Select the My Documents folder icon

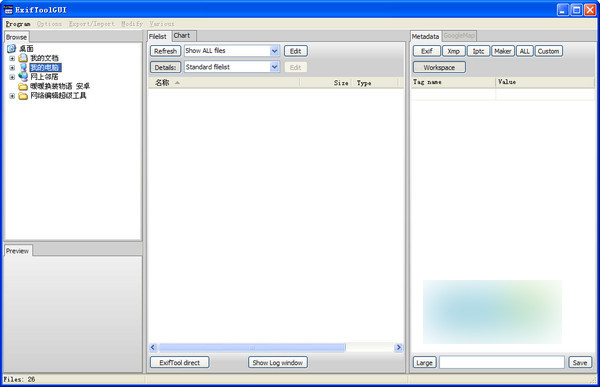[23, 58]
